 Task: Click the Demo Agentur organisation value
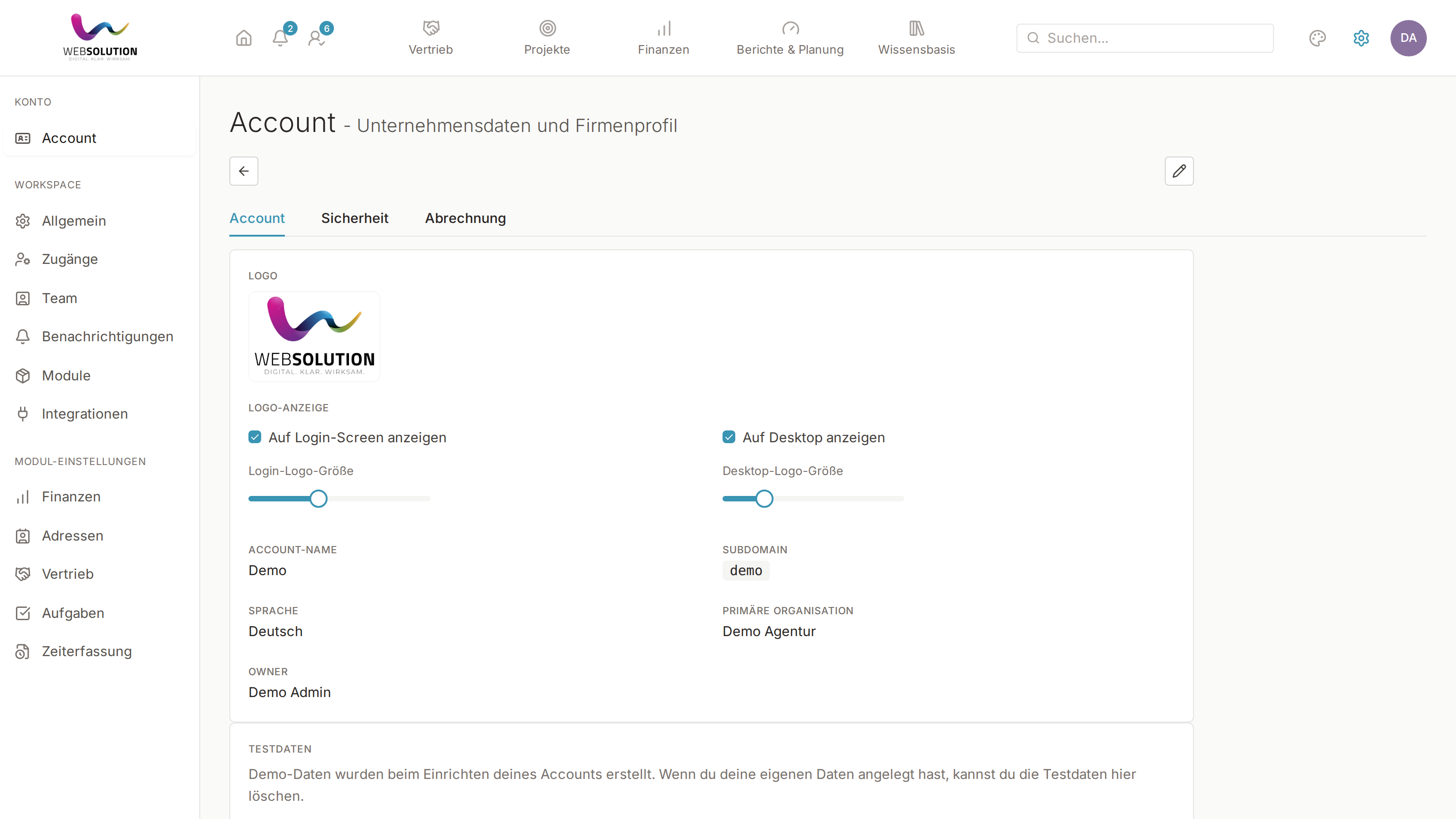(x=768, y=632)
